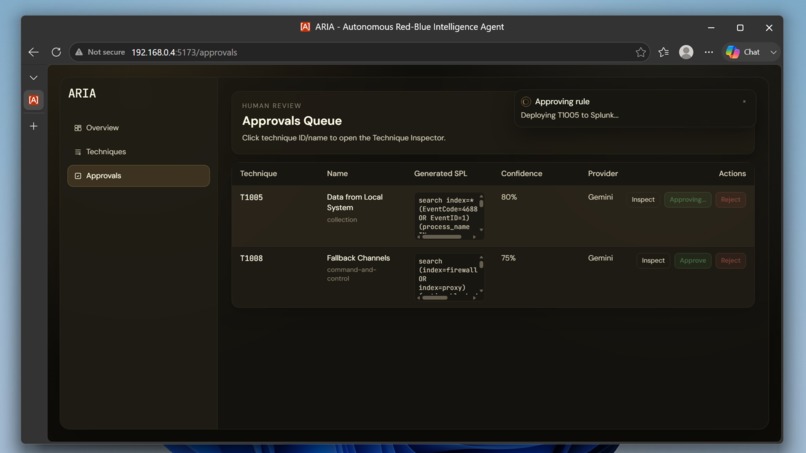The image size is (806, 453).
Task: Reject the T1005 rule
Action: coord(730,200)
